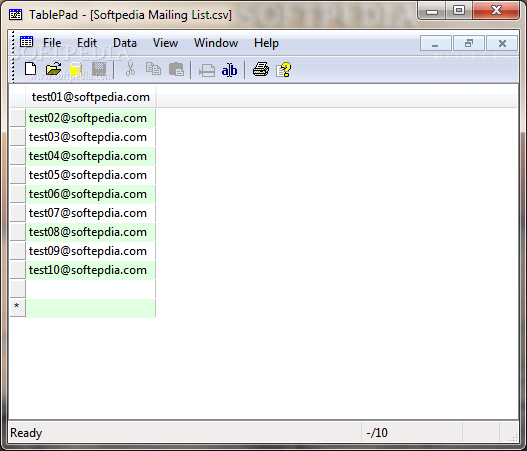The width and height of the screenshot is (527, 451).
Task: Open the View menu
Action: click(x=165, y=43)
